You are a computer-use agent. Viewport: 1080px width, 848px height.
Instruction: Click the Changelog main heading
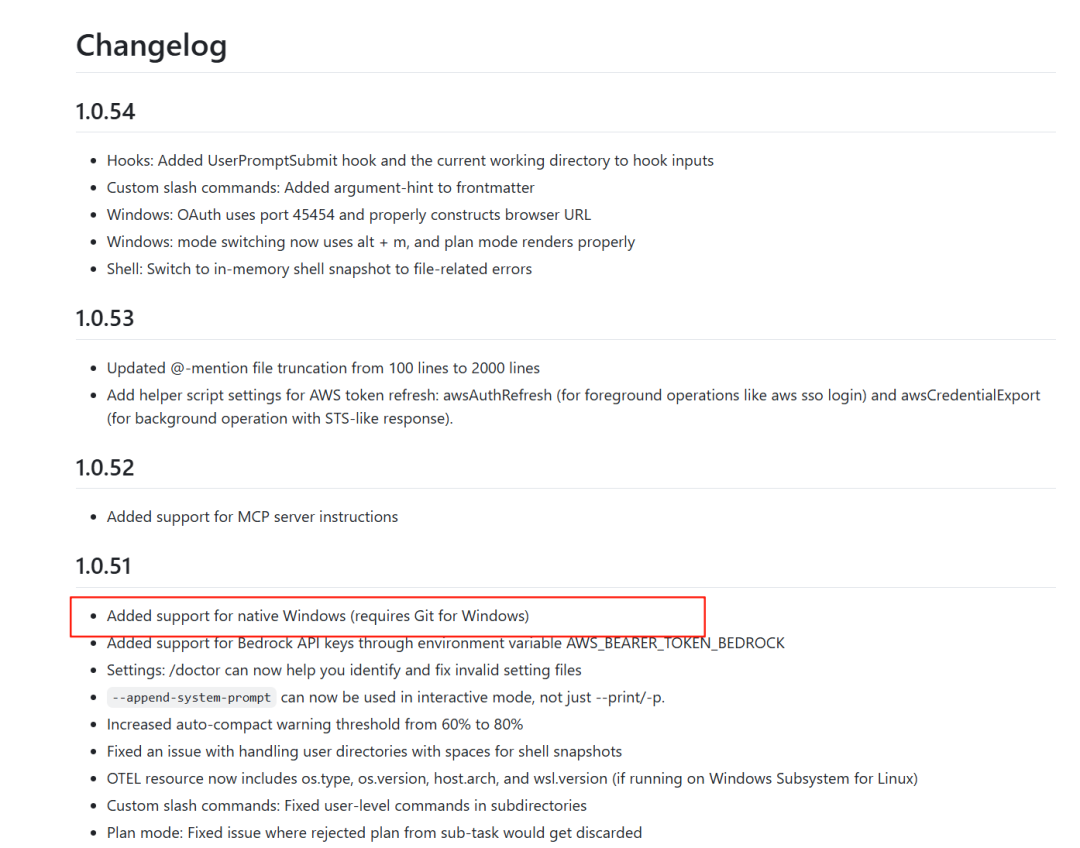click(151, 45)
